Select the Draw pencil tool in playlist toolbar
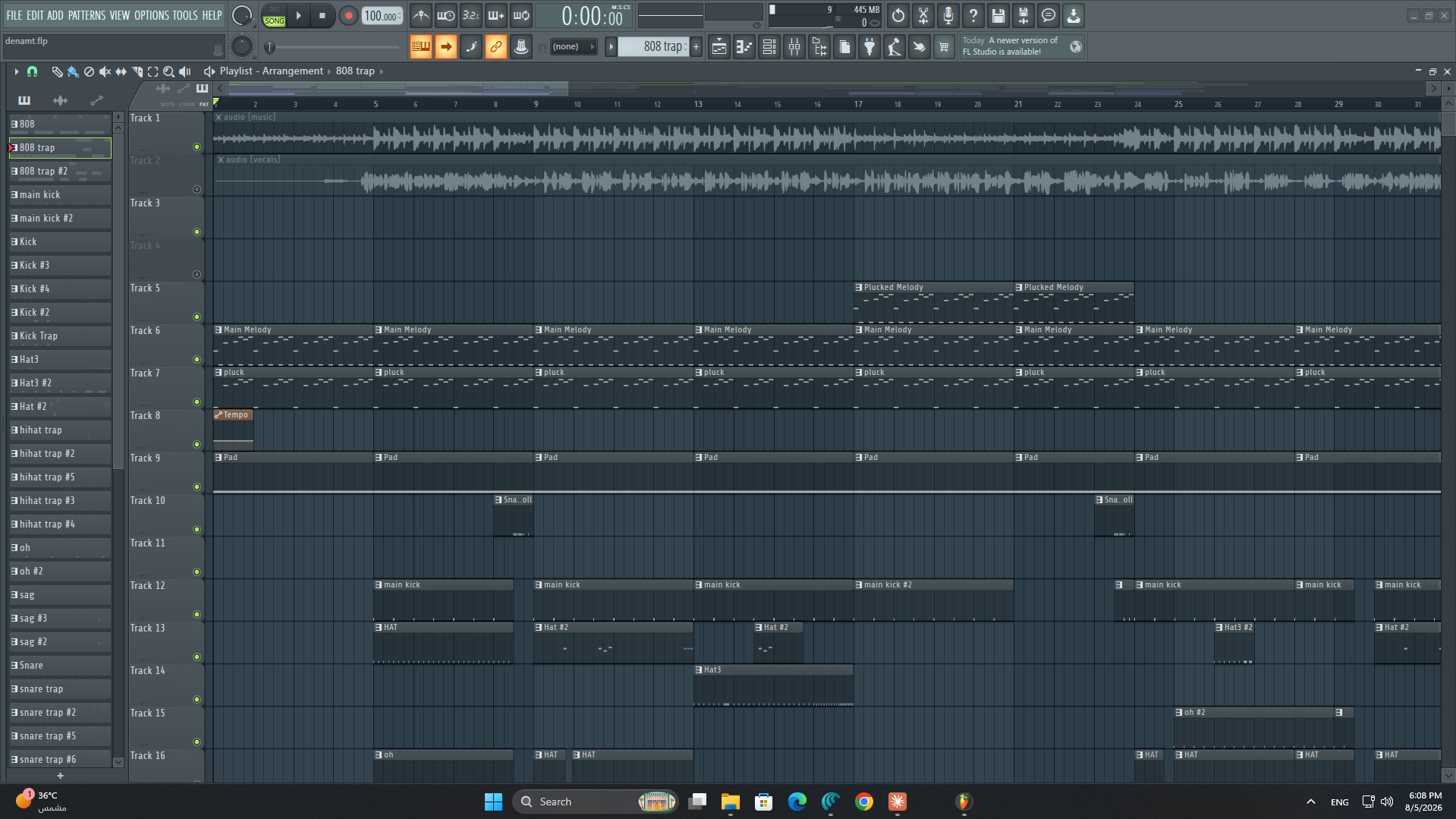 click(x=57, y=71)
